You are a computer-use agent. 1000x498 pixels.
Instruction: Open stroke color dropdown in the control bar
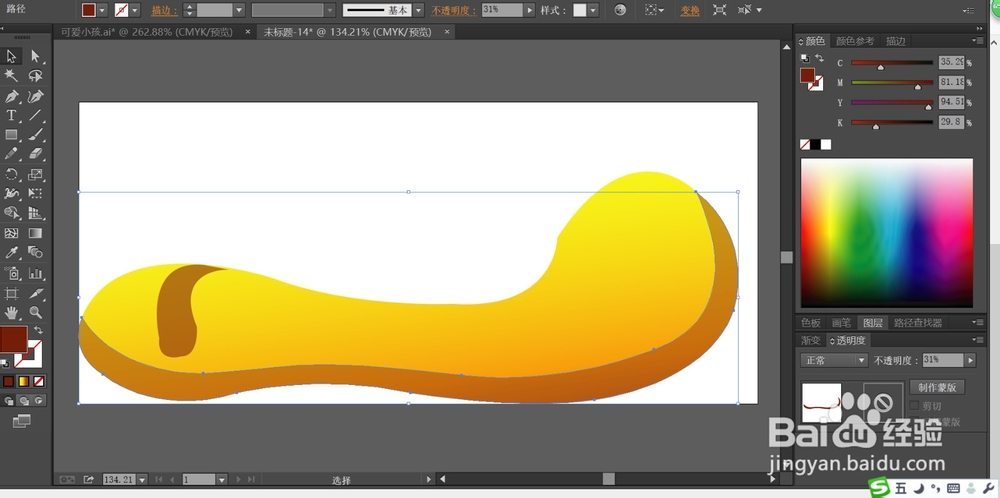(135, 10)
